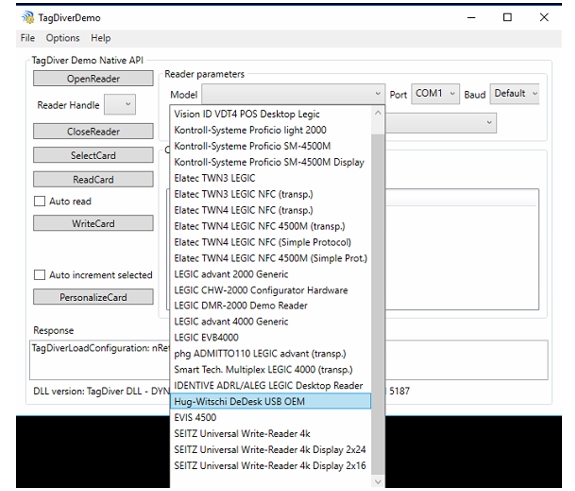Select SEITZ Universal Write-Reader 4k Display 2x24
The image size is (575, 491).
271,450
